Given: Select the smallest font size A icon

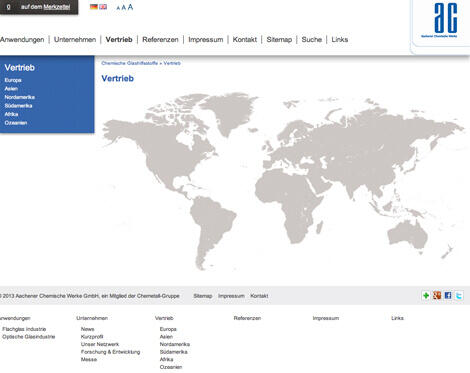Looking at the screenshot, I should 118,8.
